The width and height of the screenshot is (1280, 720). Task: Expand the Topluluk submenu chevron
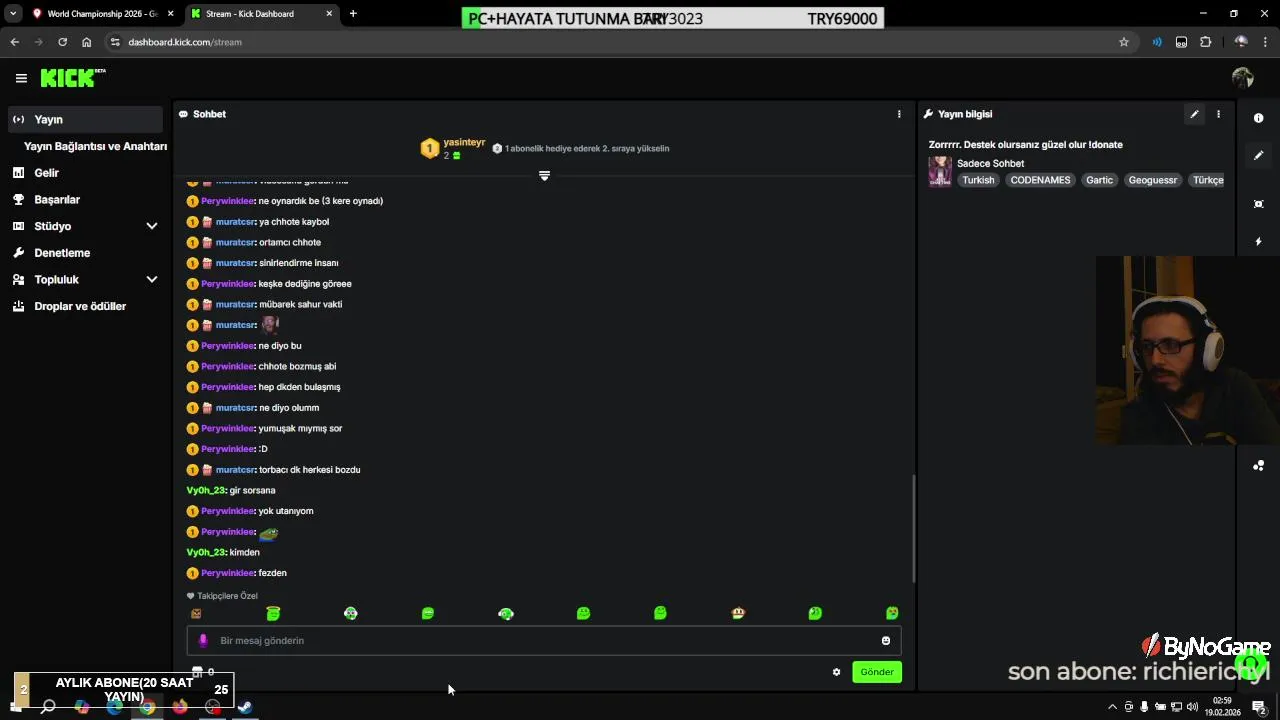(x=152, y=280)
